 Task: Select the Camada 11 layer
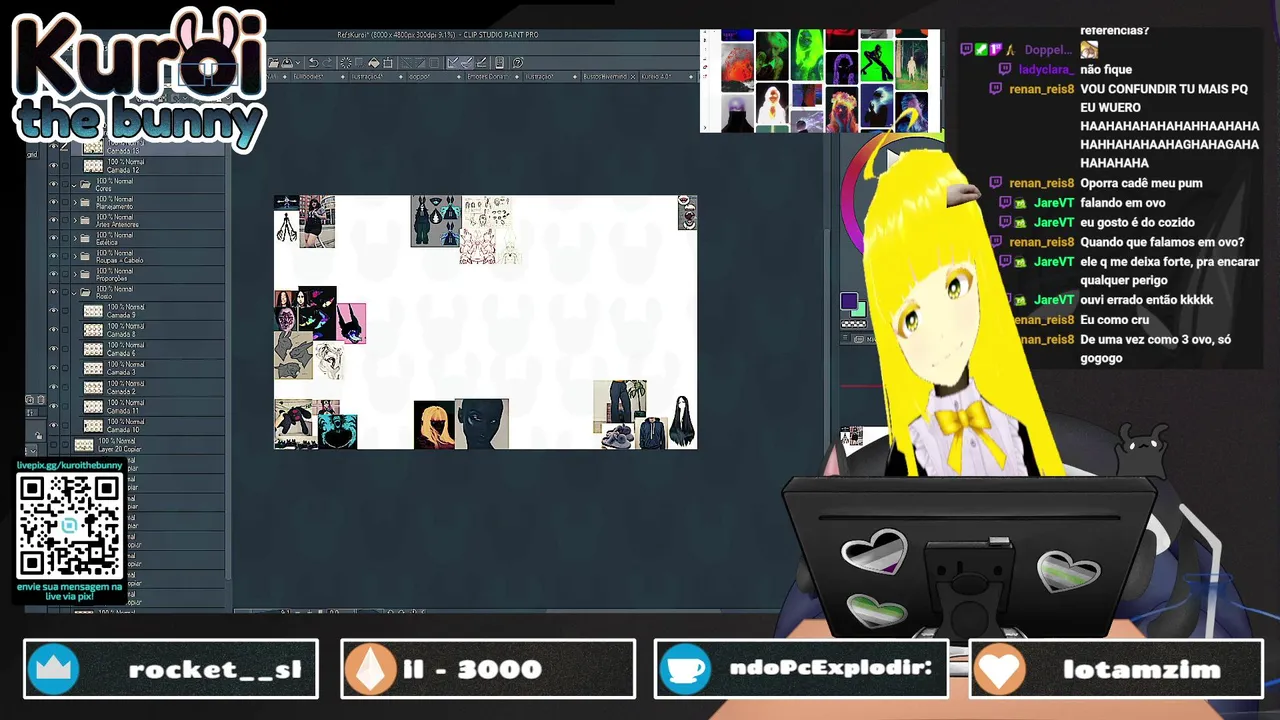click(150, 406)
